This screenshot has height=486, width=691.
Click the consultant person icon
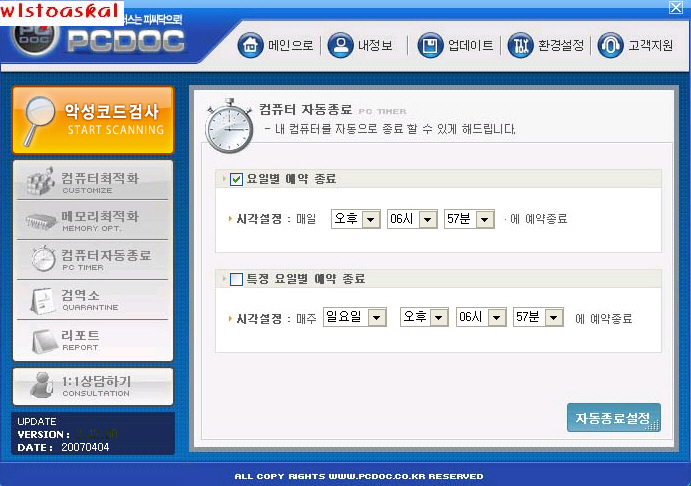coord(43,385)
